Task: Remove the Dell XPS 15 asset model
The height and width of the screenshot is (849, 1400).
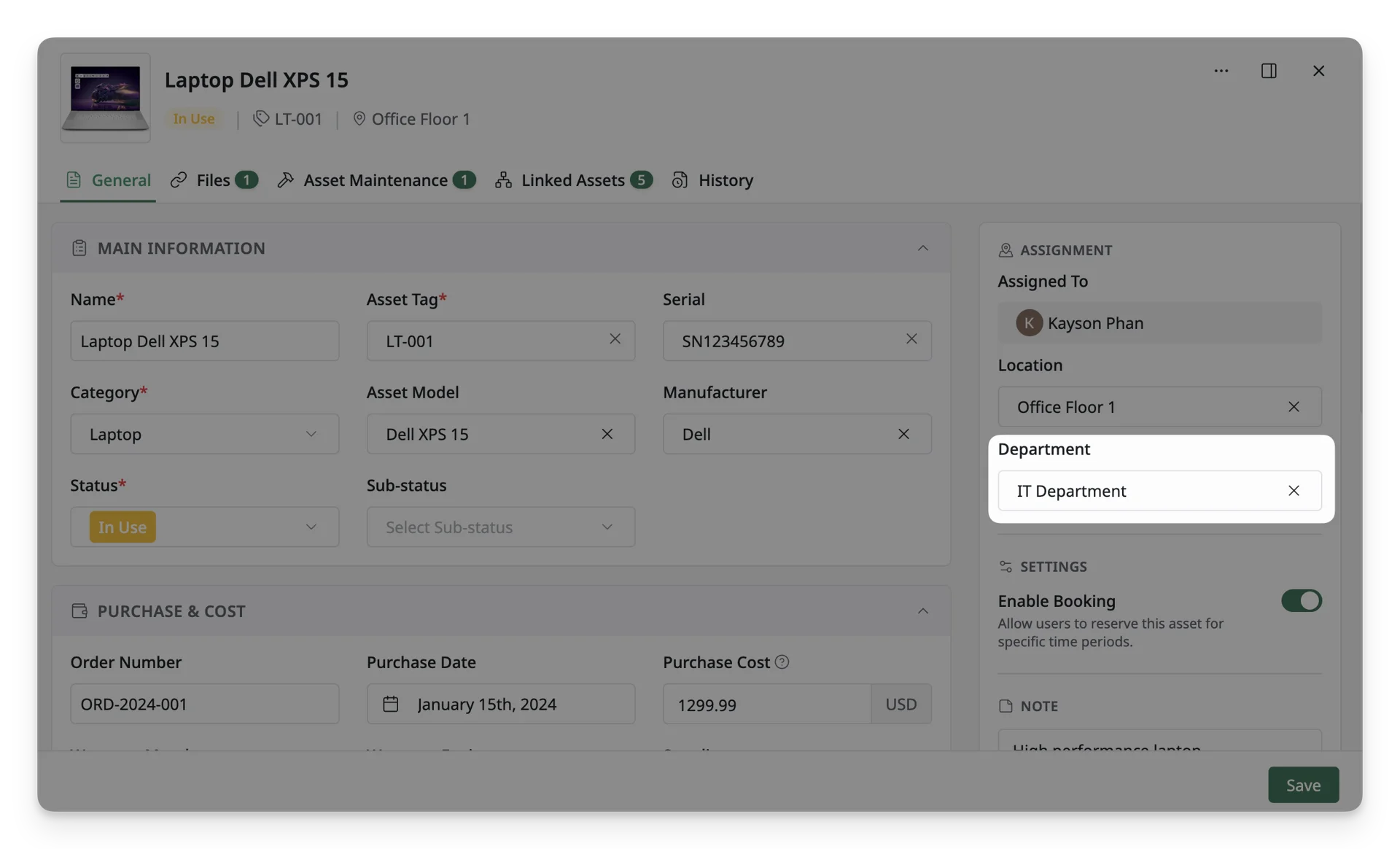Action: (607, 434)
